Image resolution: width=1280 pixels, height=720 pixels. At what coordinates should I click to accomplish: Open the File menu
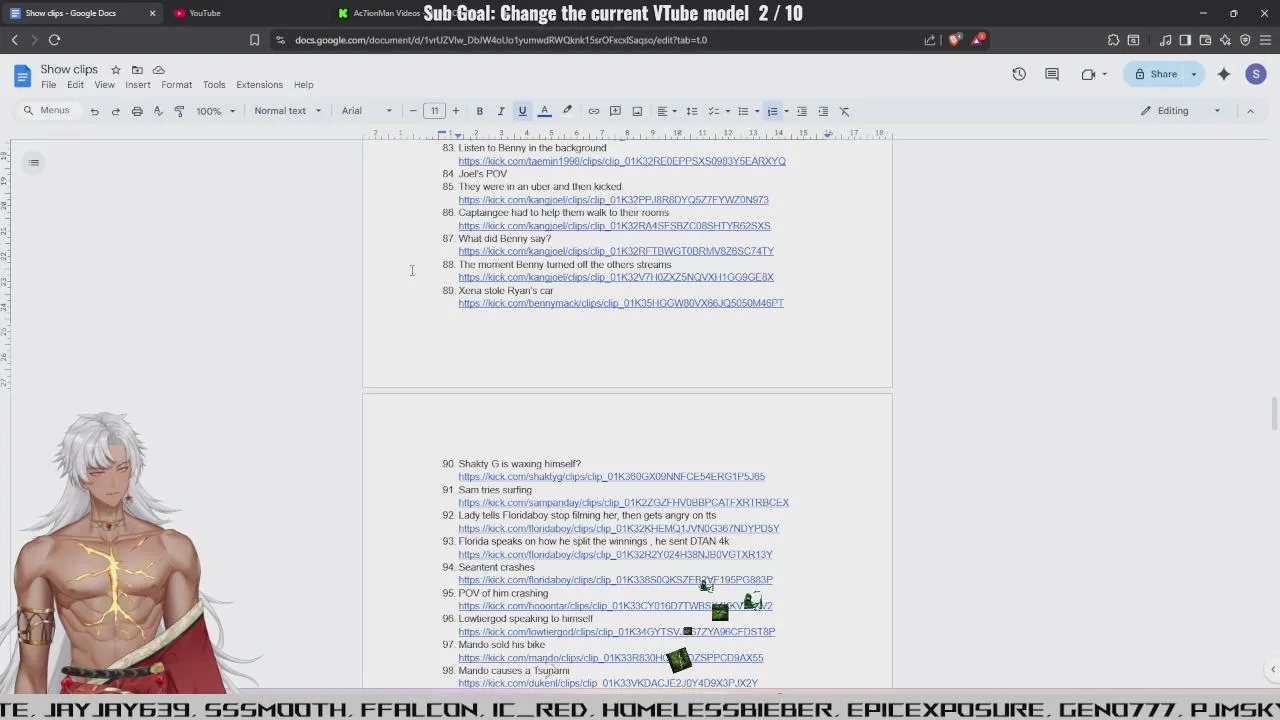coord(48,85)
